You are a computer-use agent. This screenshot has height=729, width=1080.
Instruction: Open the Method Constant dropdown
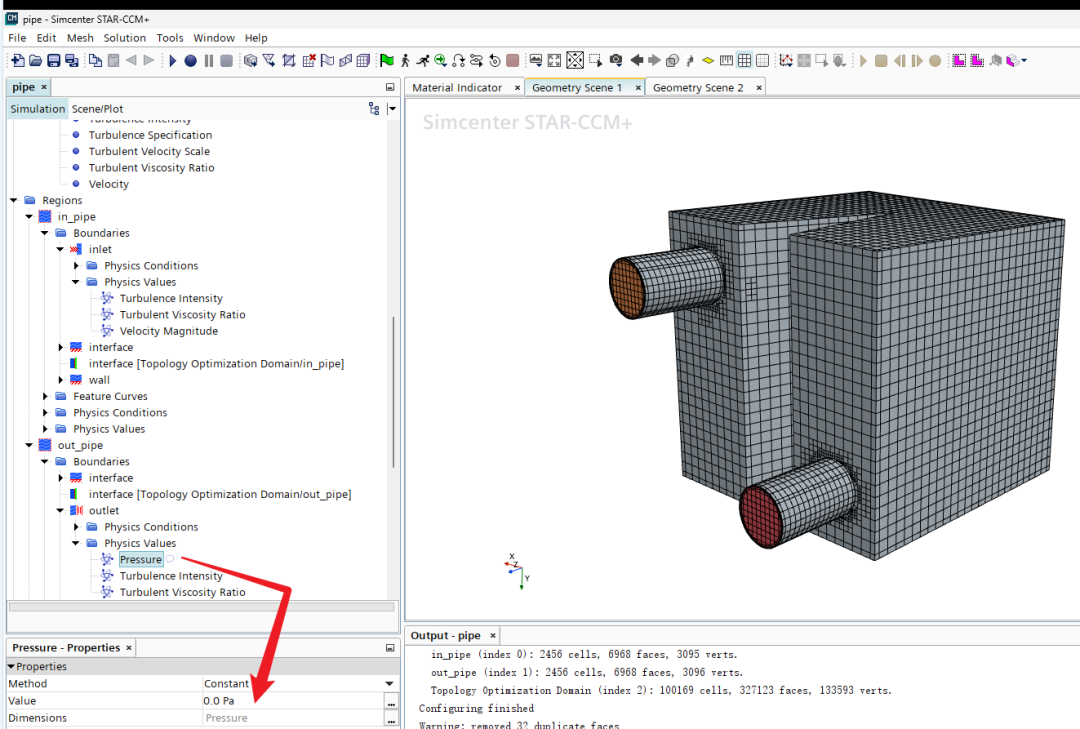pos(389,684)
